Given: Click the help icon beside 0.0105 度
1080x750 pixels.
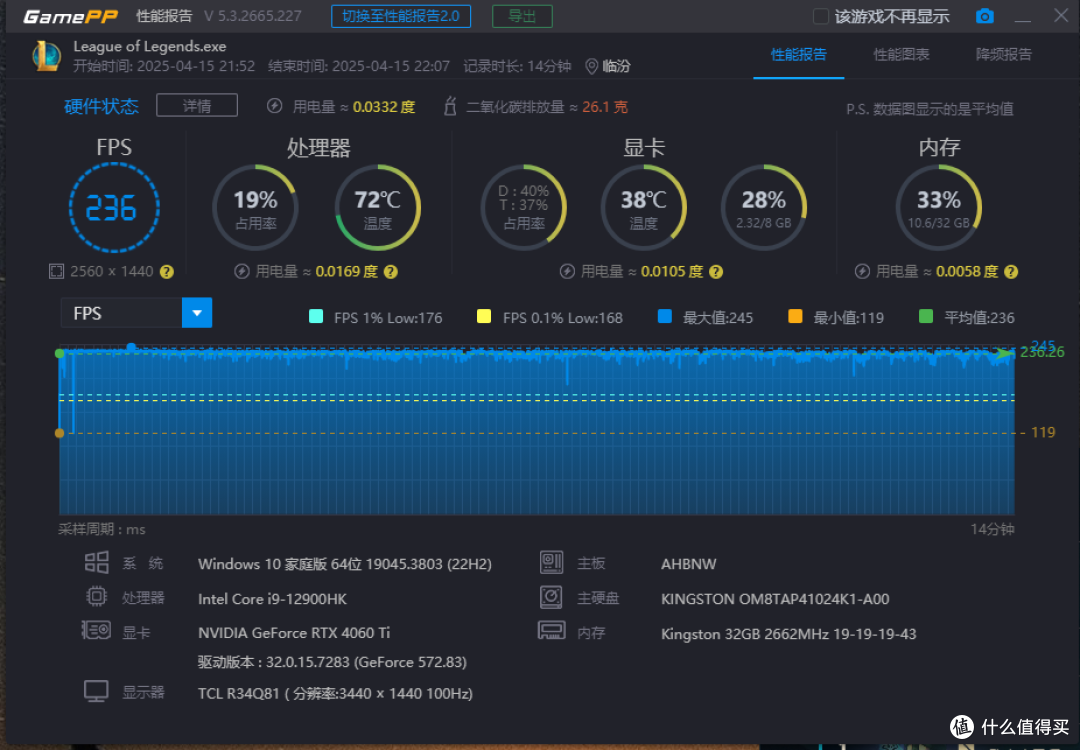Looking at the screenshot, I should tap(716, 272).
